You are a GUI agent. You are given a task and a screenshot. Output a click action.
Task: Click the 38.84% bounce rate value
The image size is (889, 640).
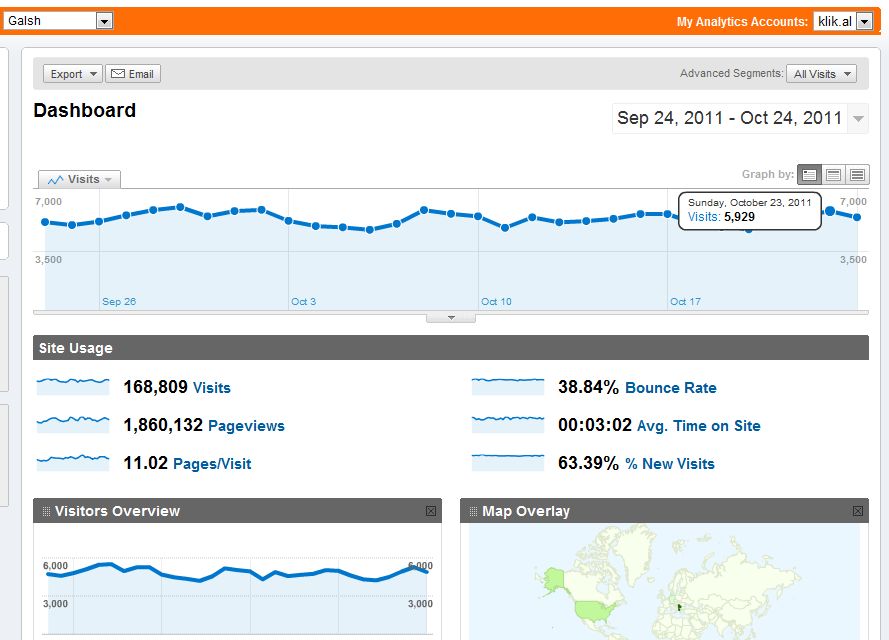coord(588,387)
